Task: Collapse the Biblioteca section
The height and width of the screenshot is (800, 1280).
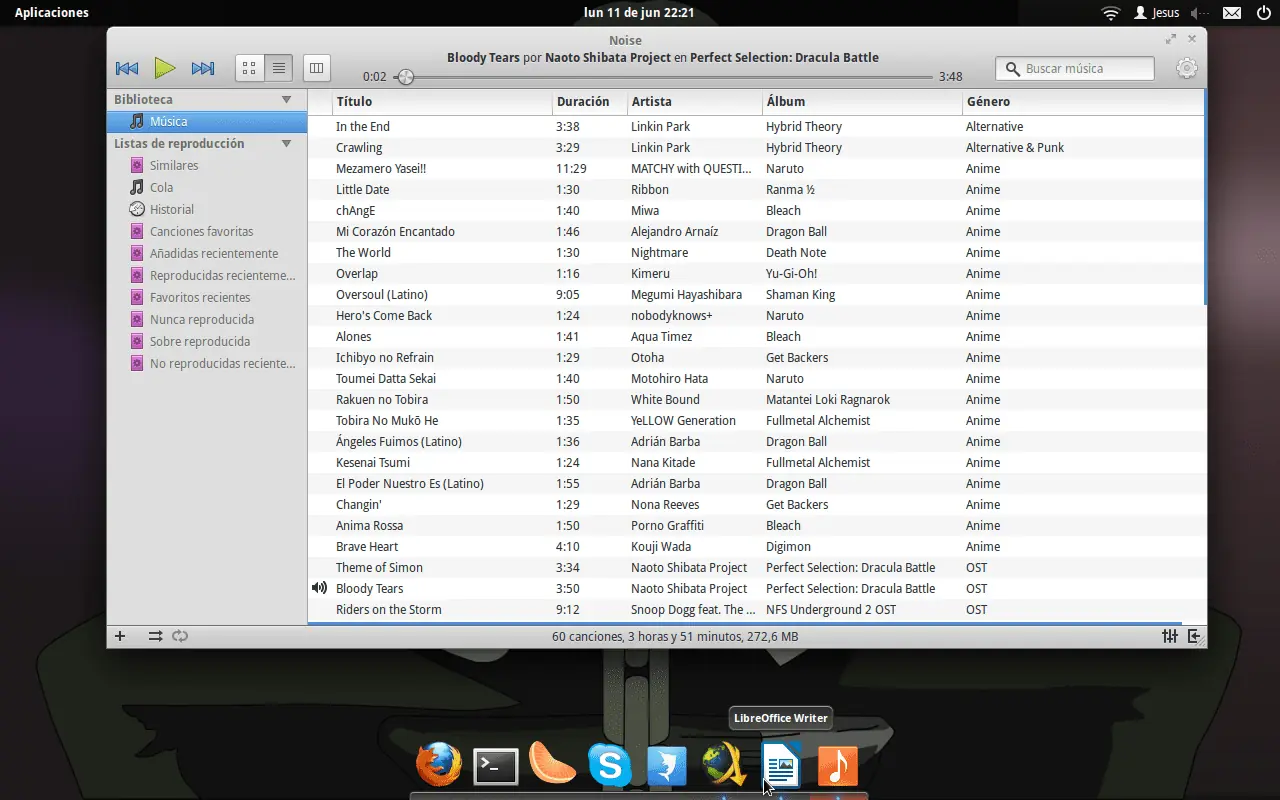Action: pyautogui.click(x=286, y=100)
